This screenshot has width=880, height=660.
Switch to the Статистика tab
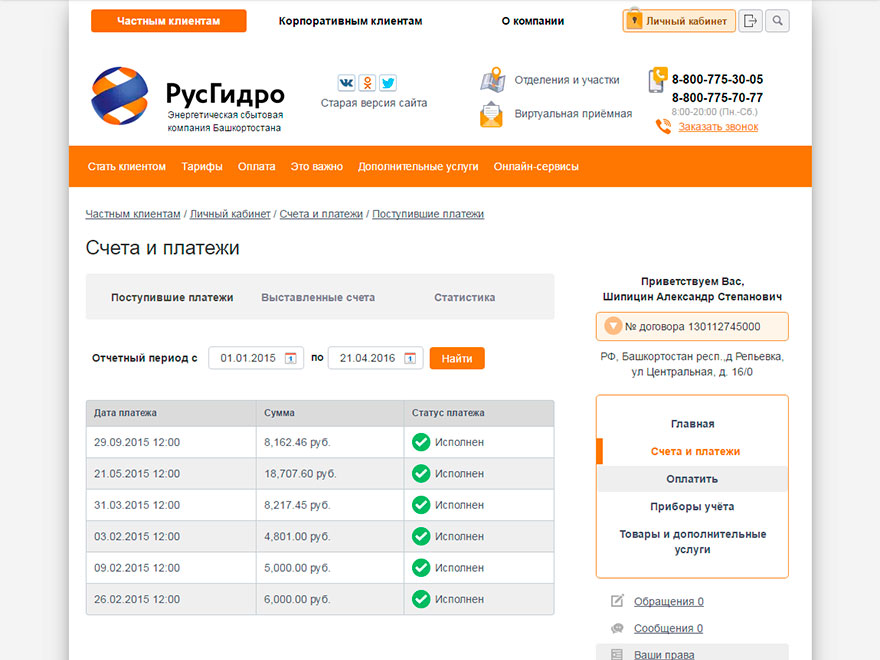click(x=464, y=297)
